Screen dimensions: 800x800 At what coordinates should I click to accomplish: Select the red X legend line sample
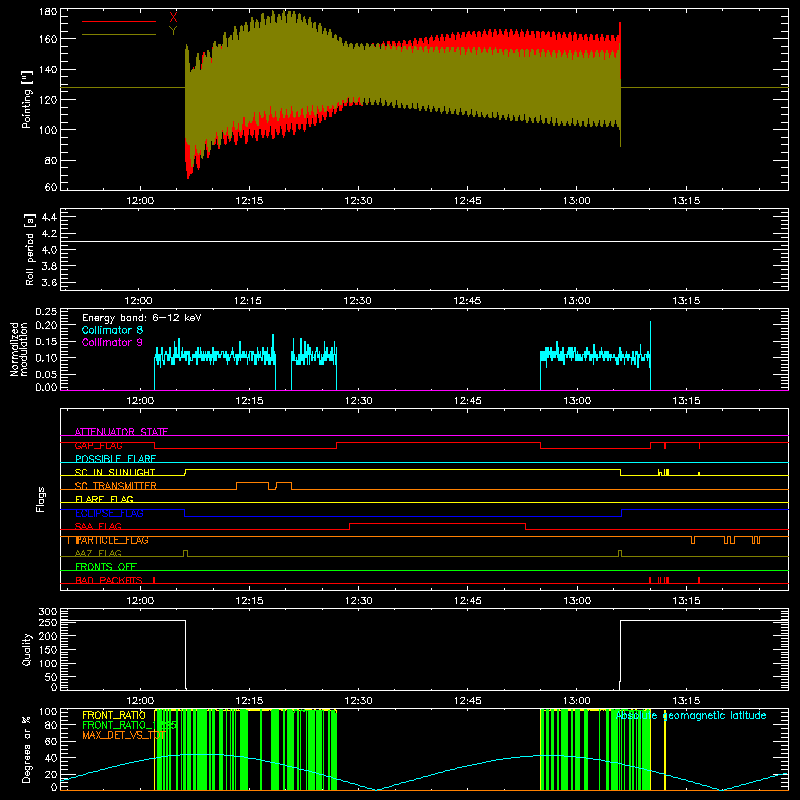click(119, 21)
